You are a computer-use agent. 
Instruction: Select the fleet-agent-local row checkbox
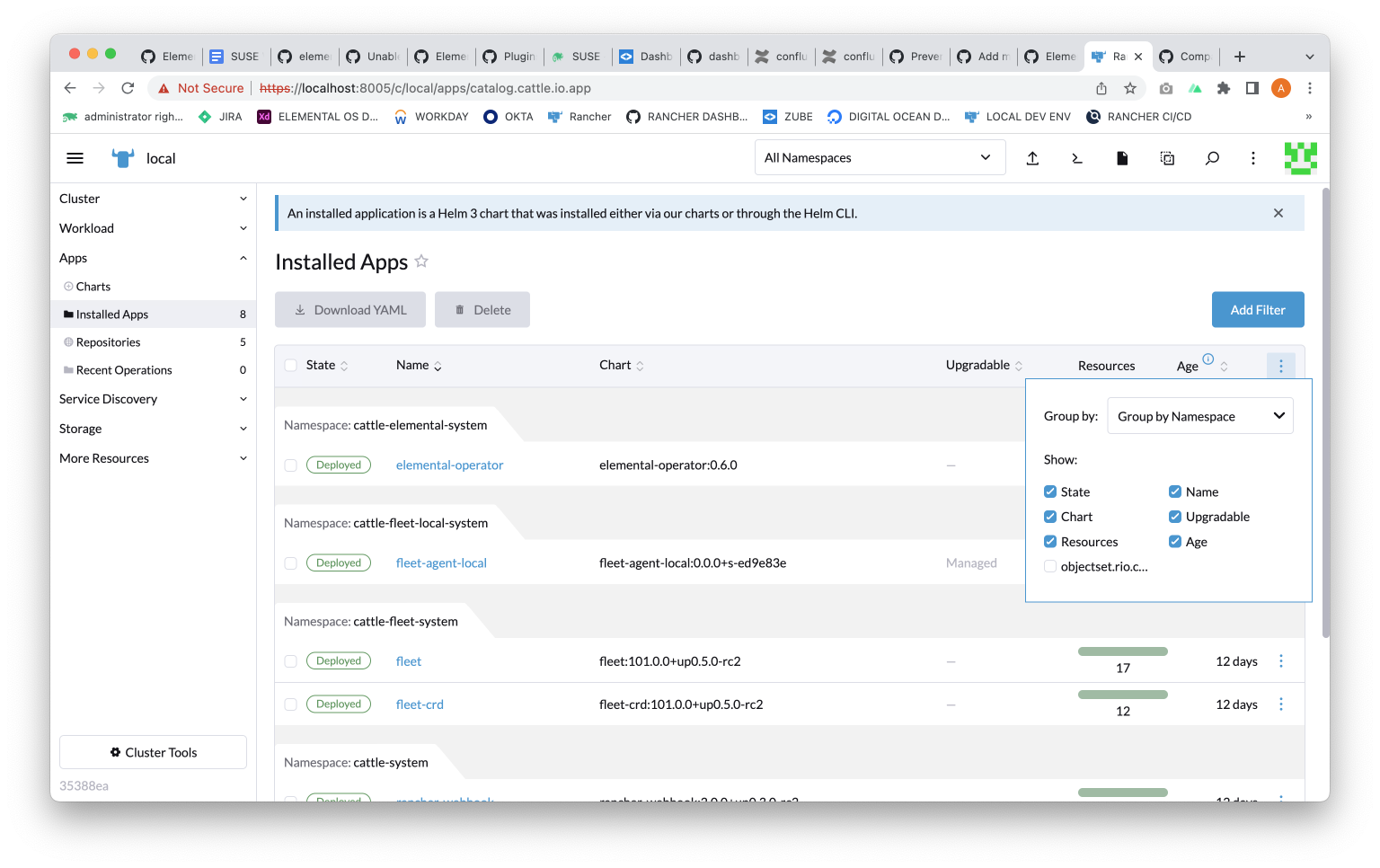[x=290, y=563]
